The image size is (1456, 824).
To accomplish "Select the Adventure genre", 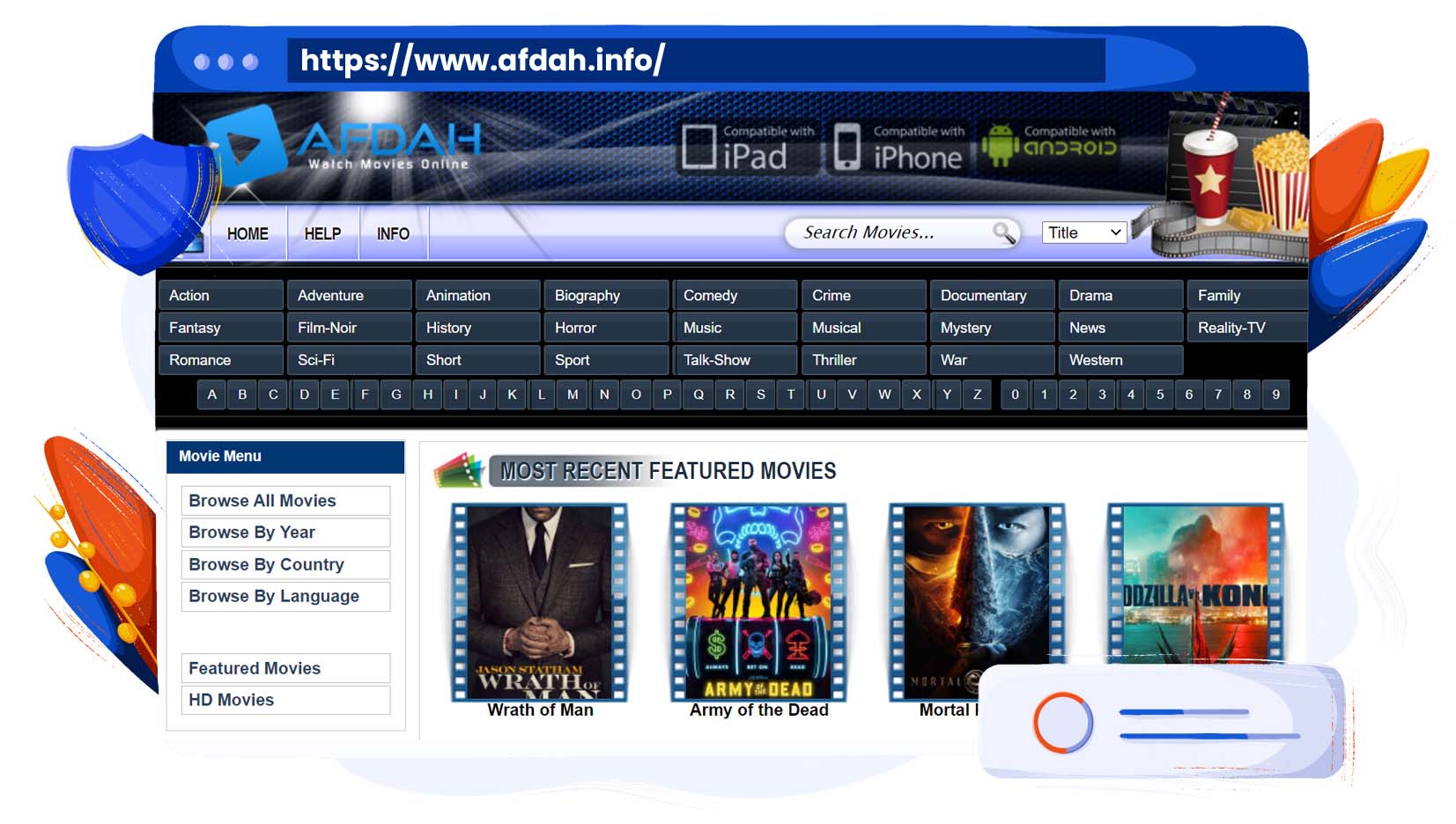I will coord(350,296).
